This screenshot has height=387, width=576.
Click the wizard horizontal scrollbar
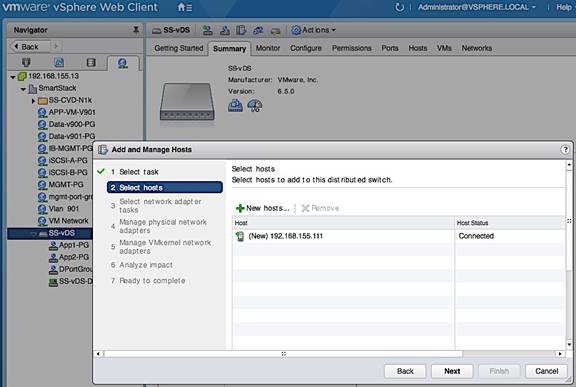[284, 354]
